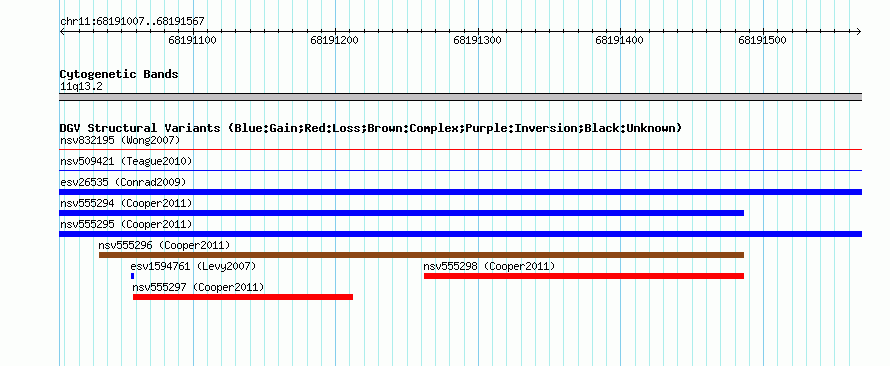Open nsv555296 (Cooper2011) variant label
The image size is (890, 366).
[164, 245]
